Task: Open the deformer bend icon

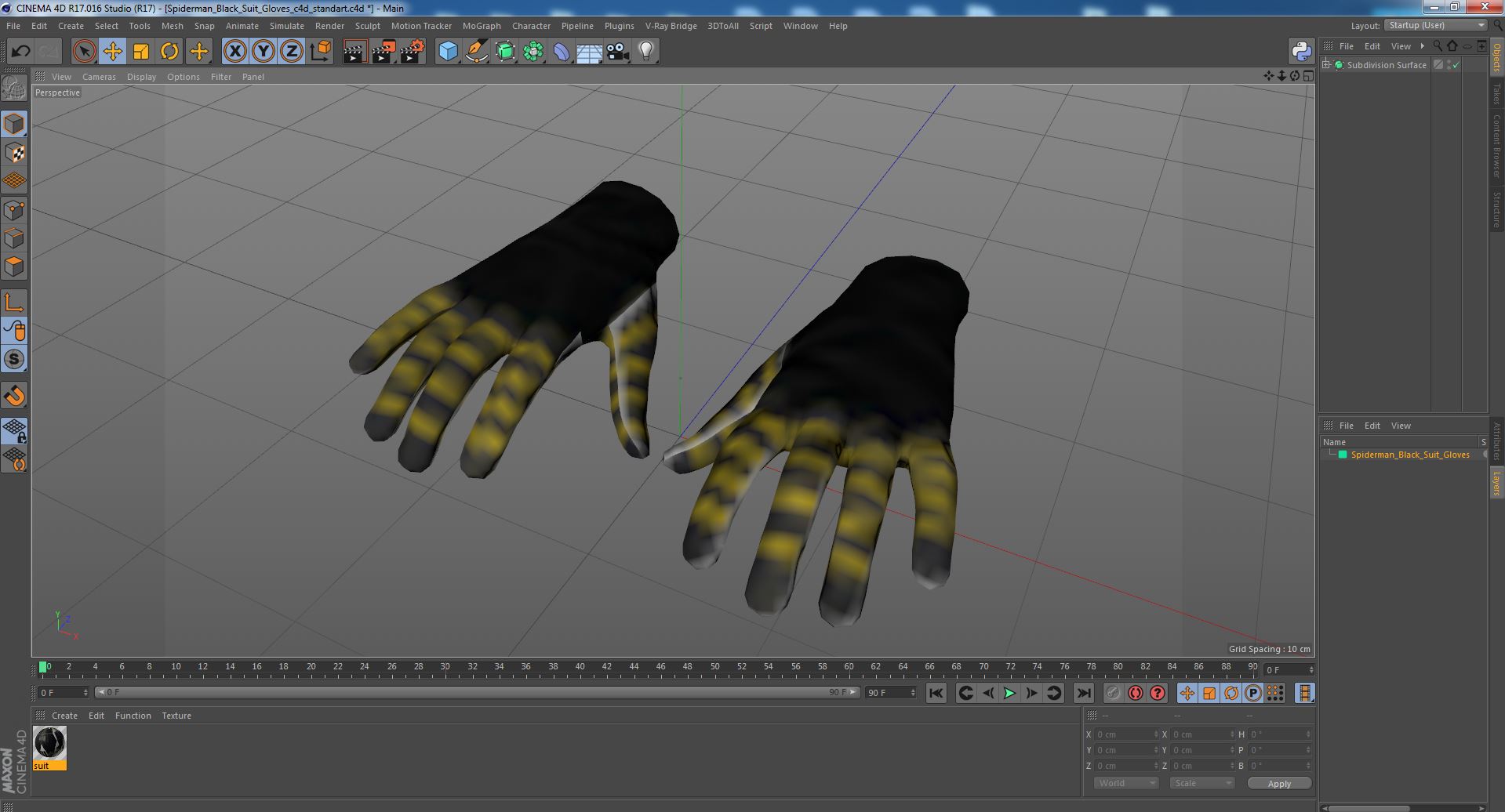Action: point(562,52)
